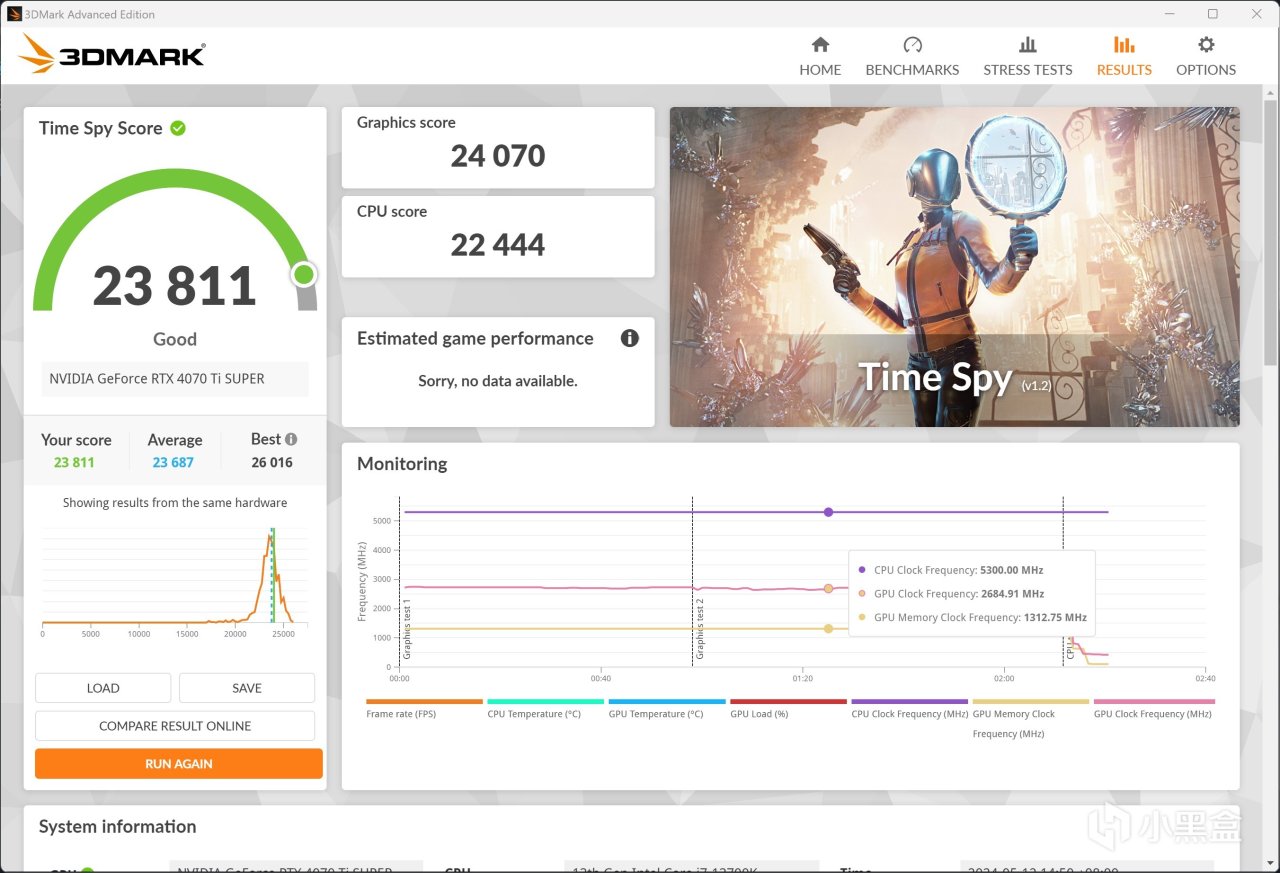Click the Graphics test 1 marker line
Screen dimensions: 1280x873
tap(400, 580)
